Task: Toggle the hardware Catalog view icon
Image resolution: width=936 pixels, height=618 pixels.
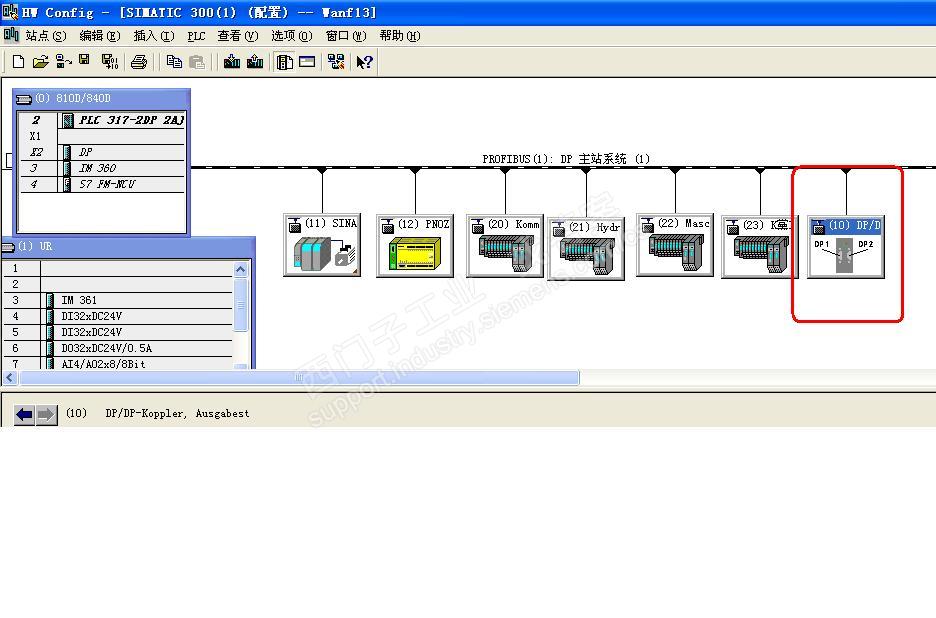Action: 285,62
